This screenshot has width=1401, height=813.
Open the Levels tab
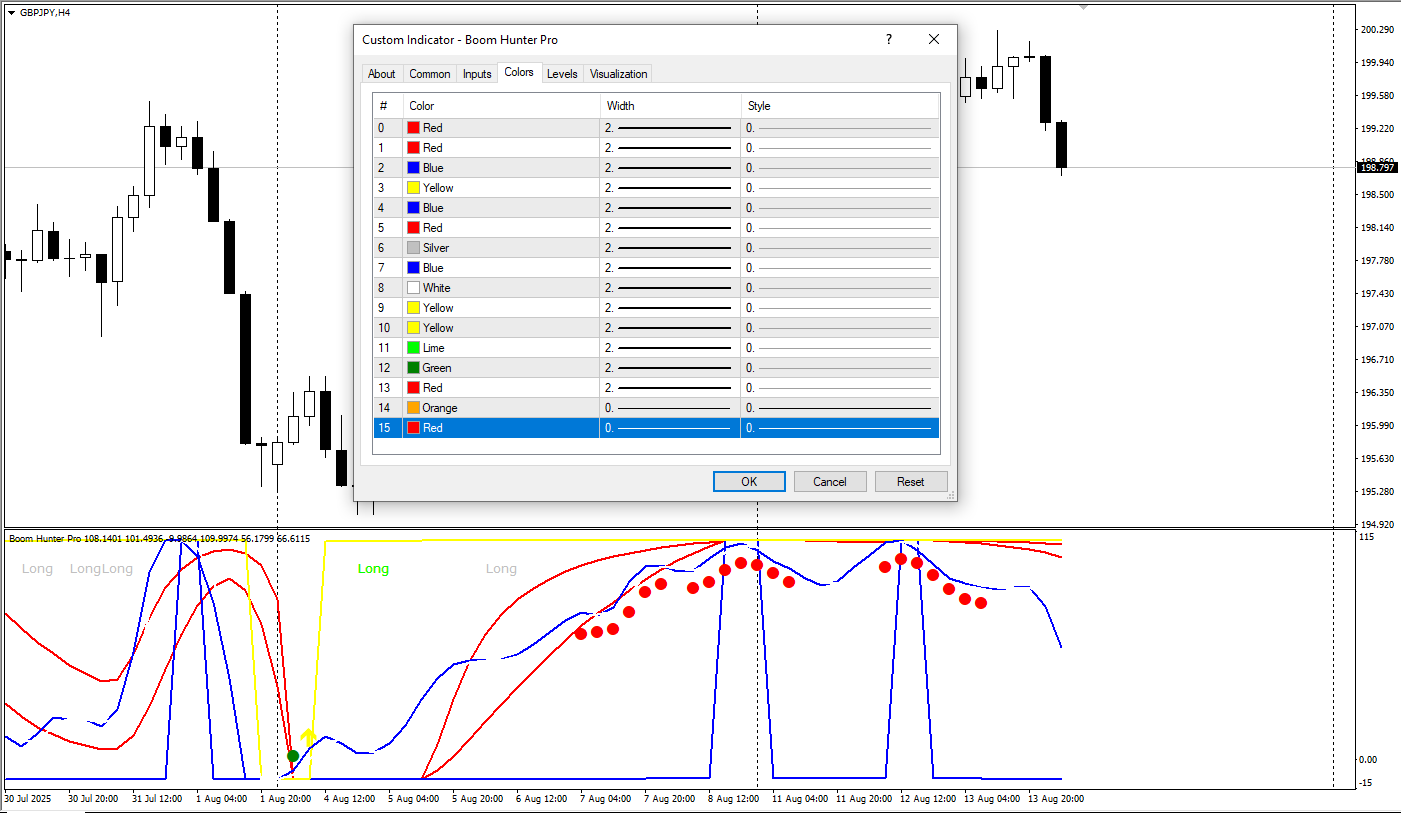(562, 74)
